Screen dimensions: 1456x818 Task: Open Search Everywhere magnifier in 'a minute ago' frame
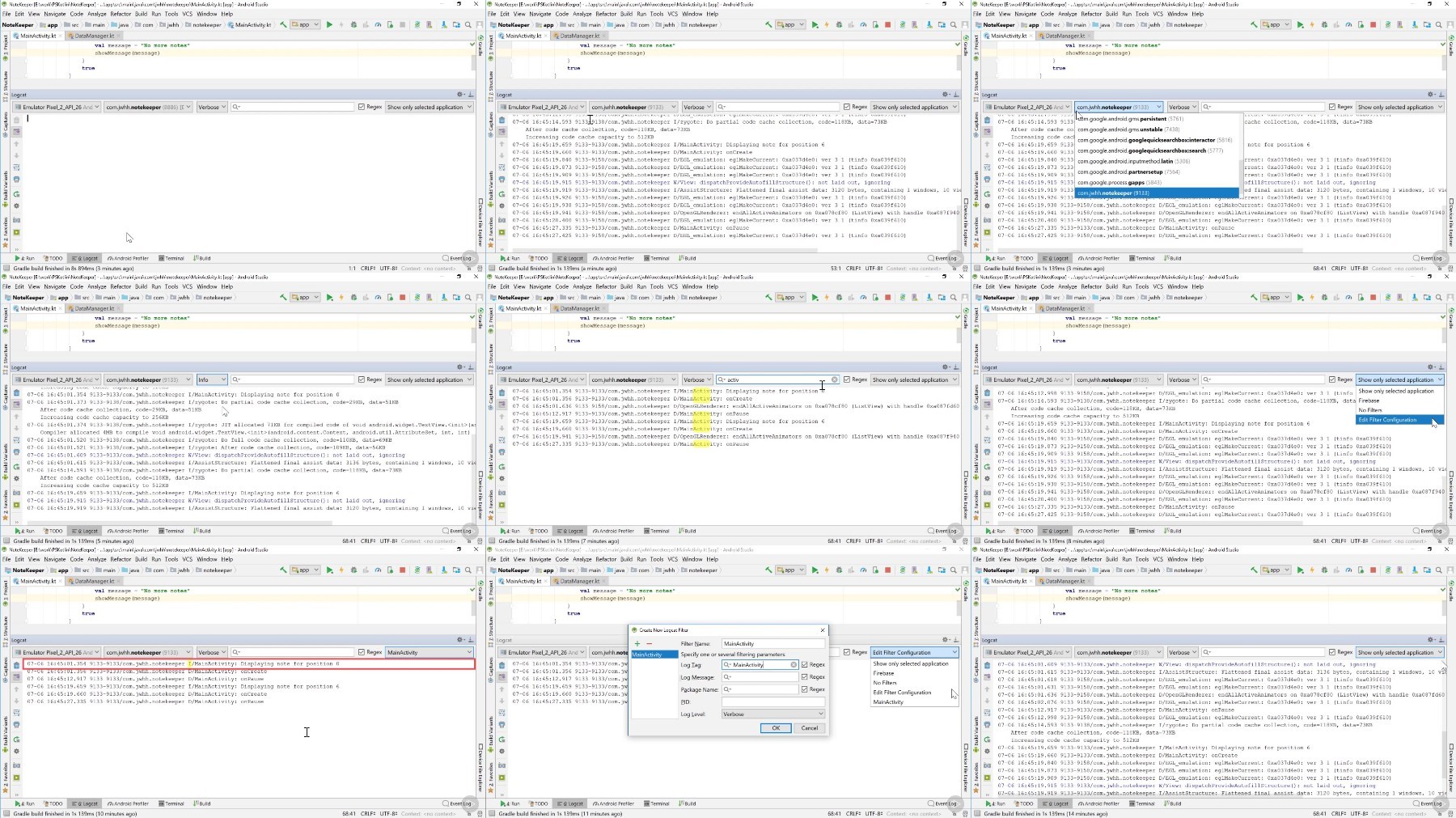pos(954,25)
